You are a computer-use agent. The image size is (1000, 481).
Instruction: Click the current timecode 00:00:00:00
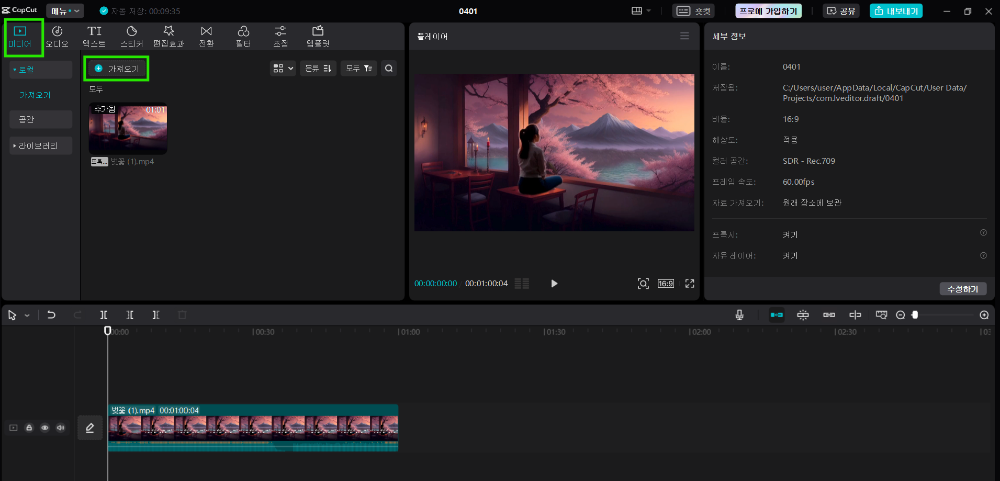[x=436, y=283]
